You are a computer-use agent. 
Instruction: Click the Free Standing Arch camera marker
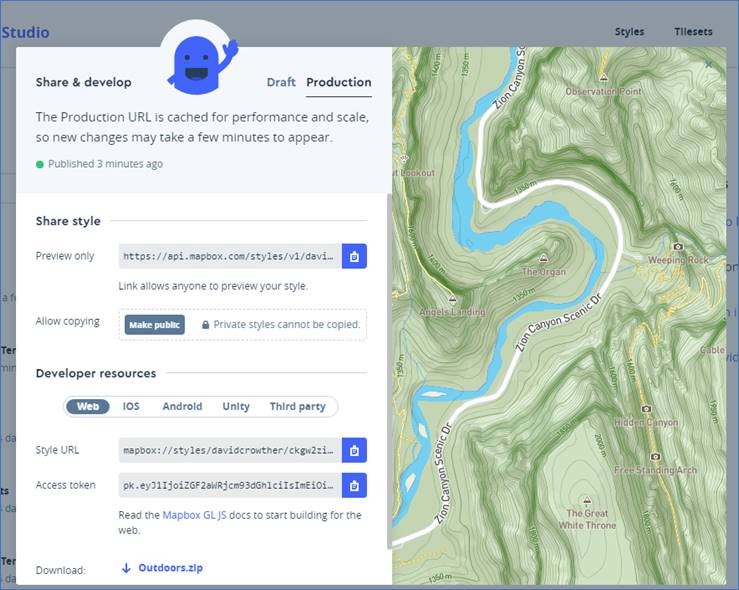pyautogui.click(x=655, y=456)
